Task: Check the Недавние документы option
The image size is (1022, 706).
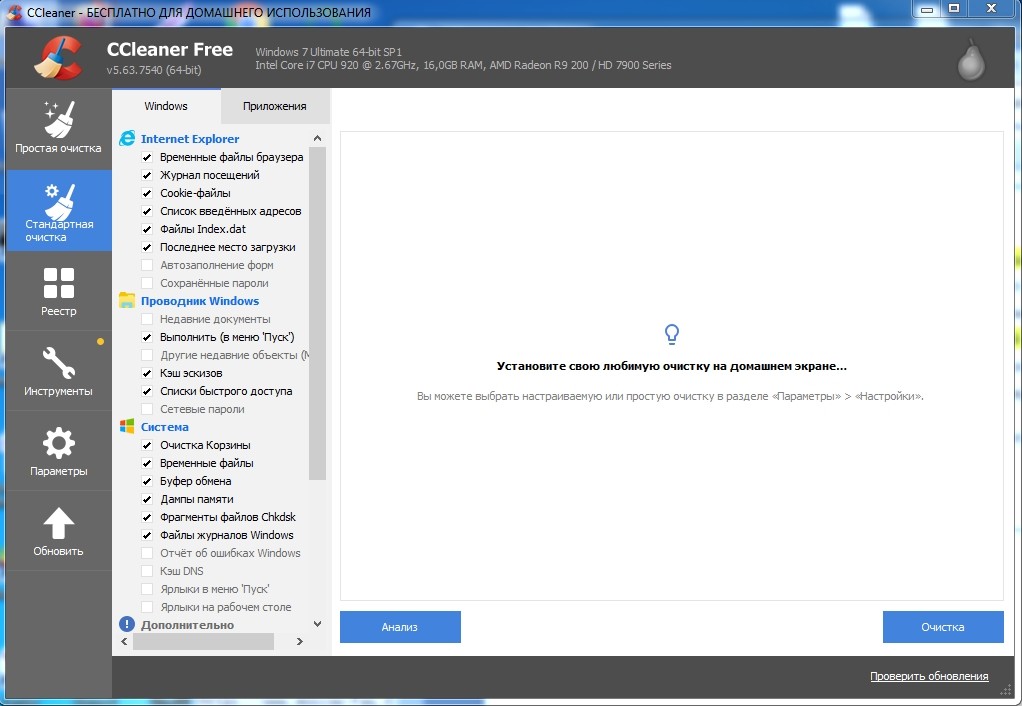Action: tap(147, 319)
